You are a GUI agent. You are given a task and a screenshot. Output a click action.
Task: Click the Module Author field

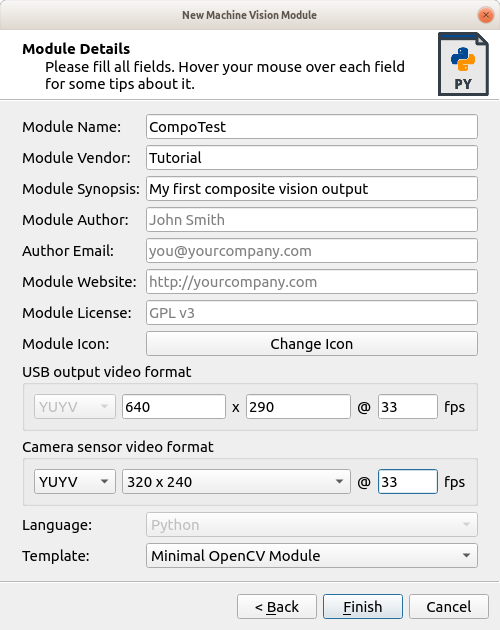point(312,219)
